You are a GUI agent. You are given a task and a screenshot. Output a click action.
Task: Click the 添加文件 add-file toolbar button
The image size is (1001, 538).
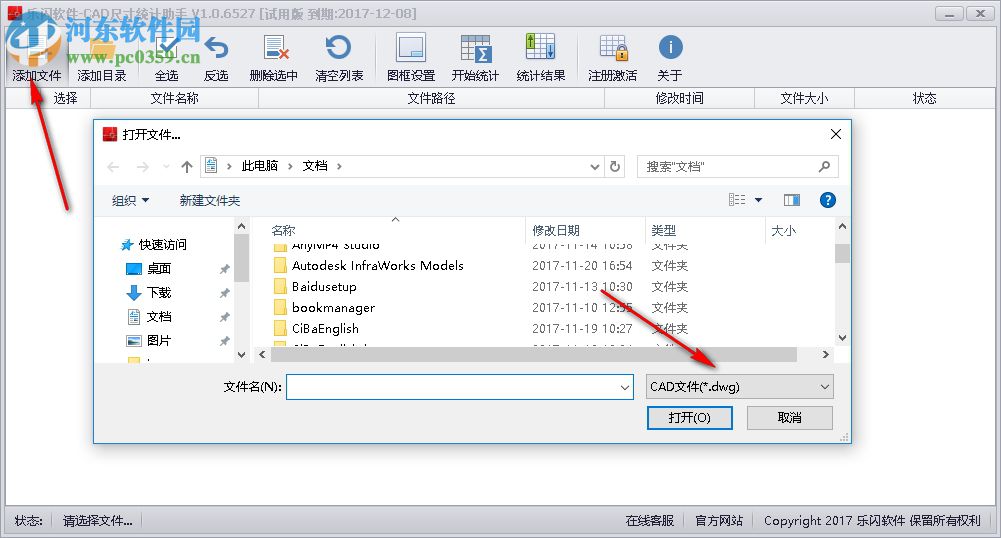pos(36,57)
